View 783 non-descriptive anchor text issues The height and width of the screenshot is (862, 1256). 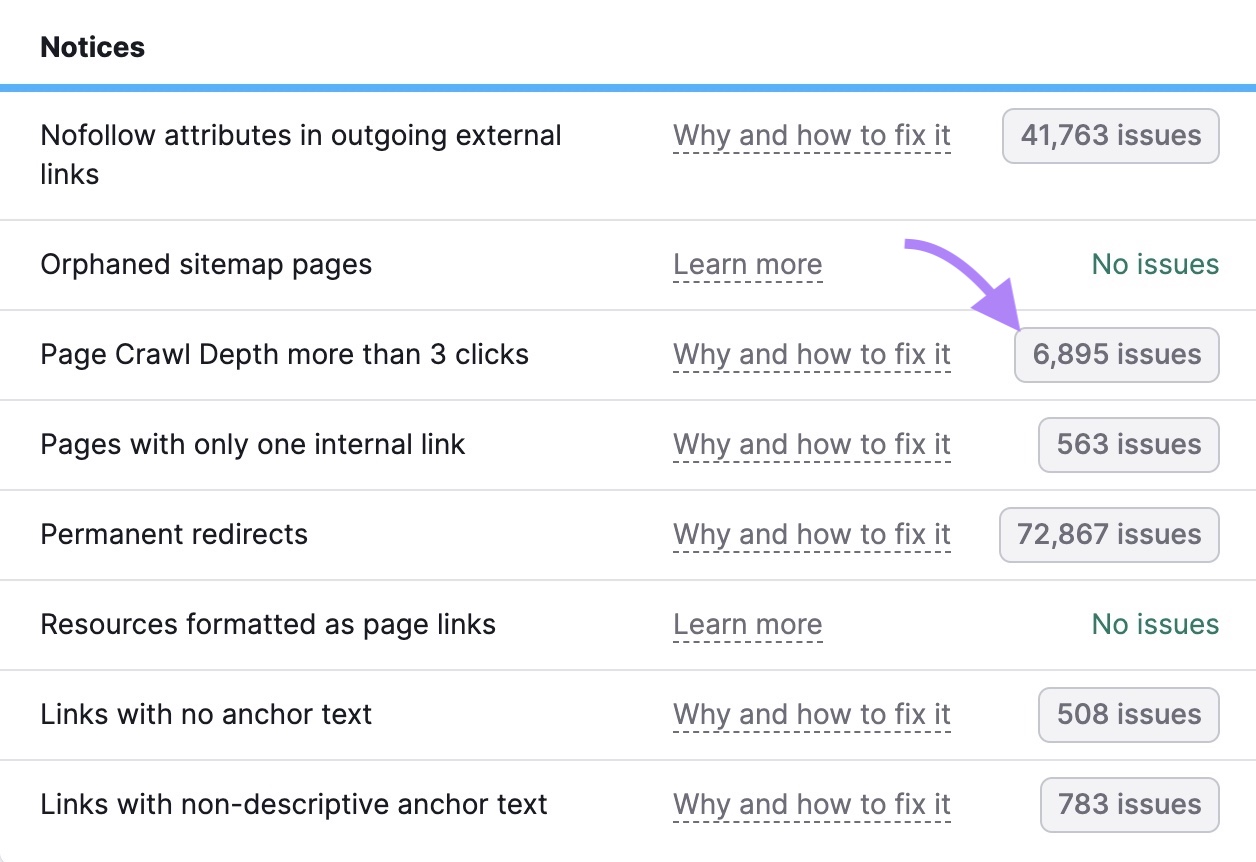[1129, 804]
